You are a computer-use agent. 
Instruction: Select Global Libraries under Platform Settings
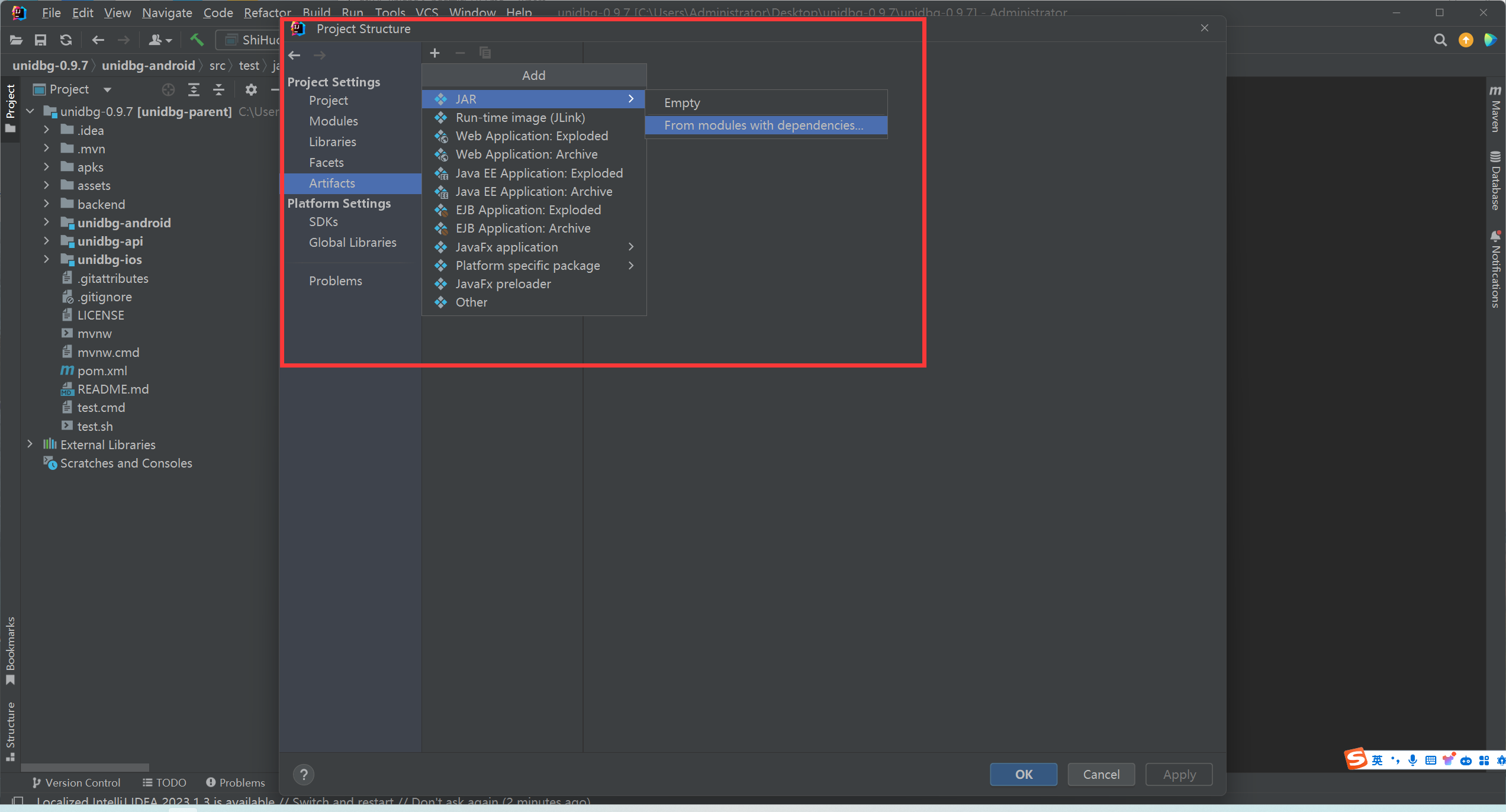coord(352,242)
